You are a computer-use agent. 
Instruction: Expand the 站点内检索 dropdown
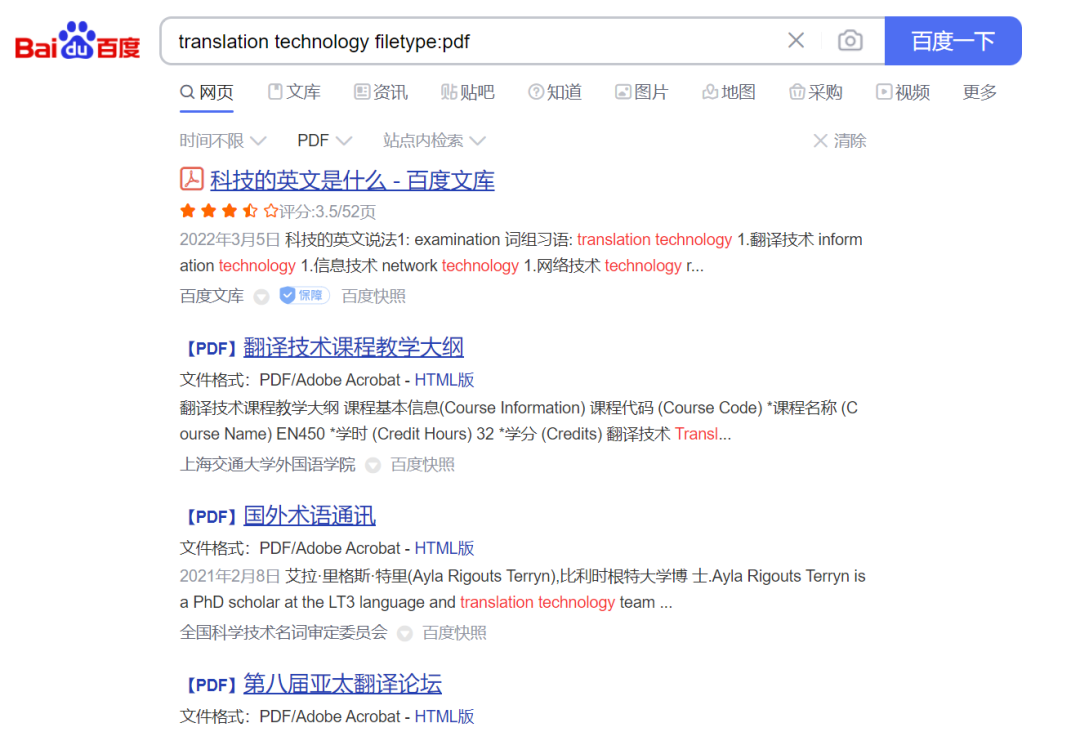435,140
